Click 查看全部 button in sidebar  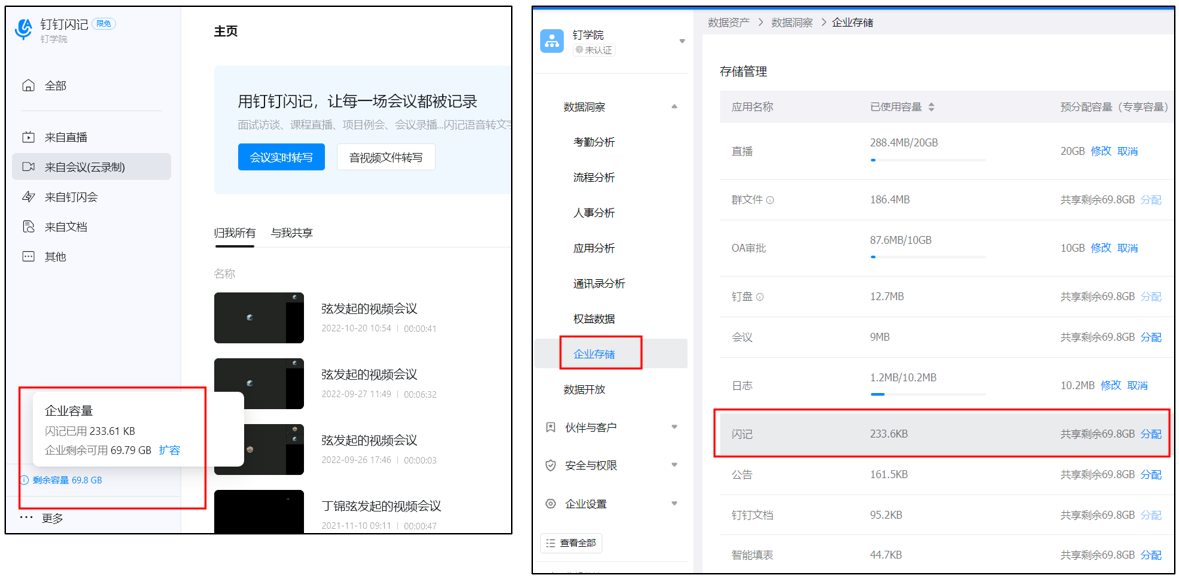click(x=571, y=543)
